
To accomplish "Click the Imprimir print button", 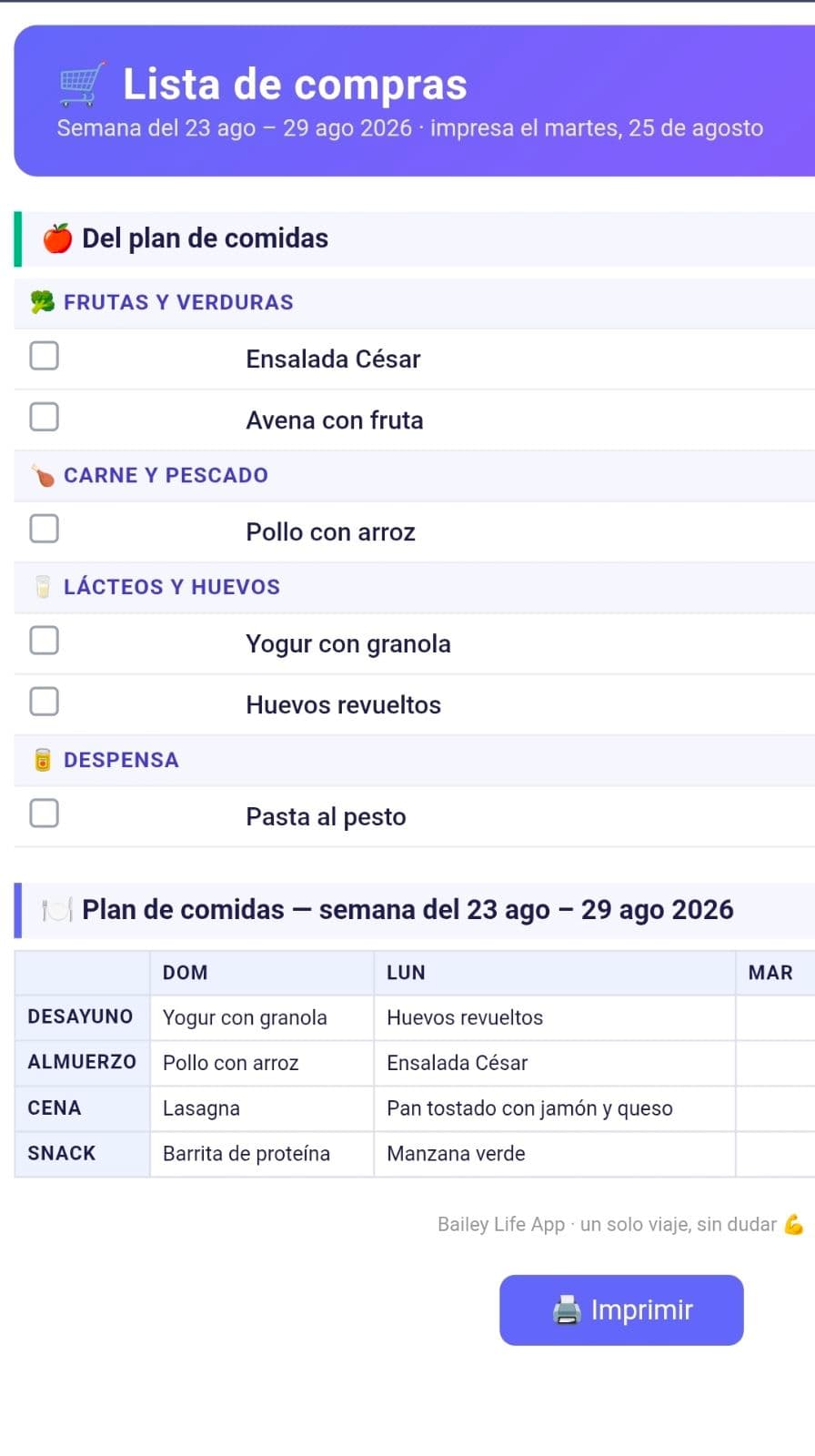I will 621,1310.
